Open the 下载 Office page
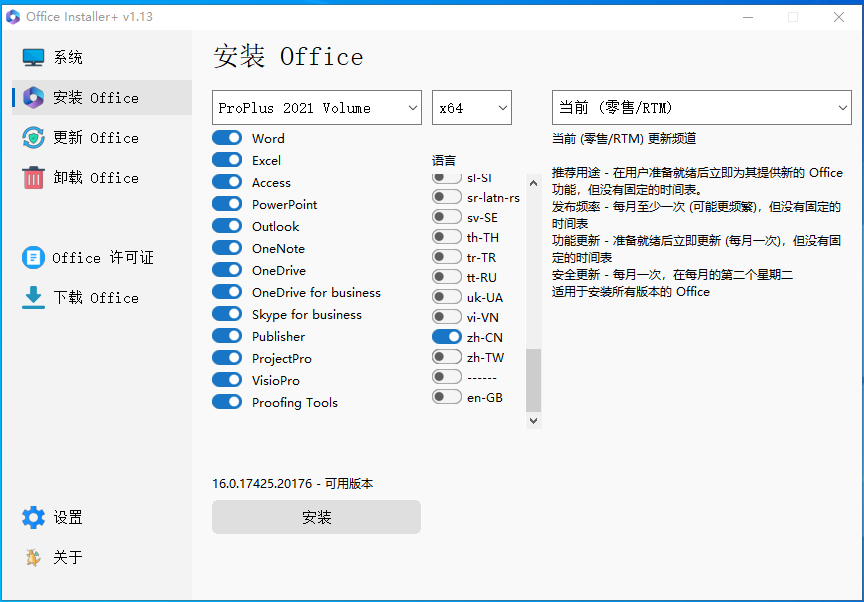This screenshot has height=602, width=864. point(102,297)
